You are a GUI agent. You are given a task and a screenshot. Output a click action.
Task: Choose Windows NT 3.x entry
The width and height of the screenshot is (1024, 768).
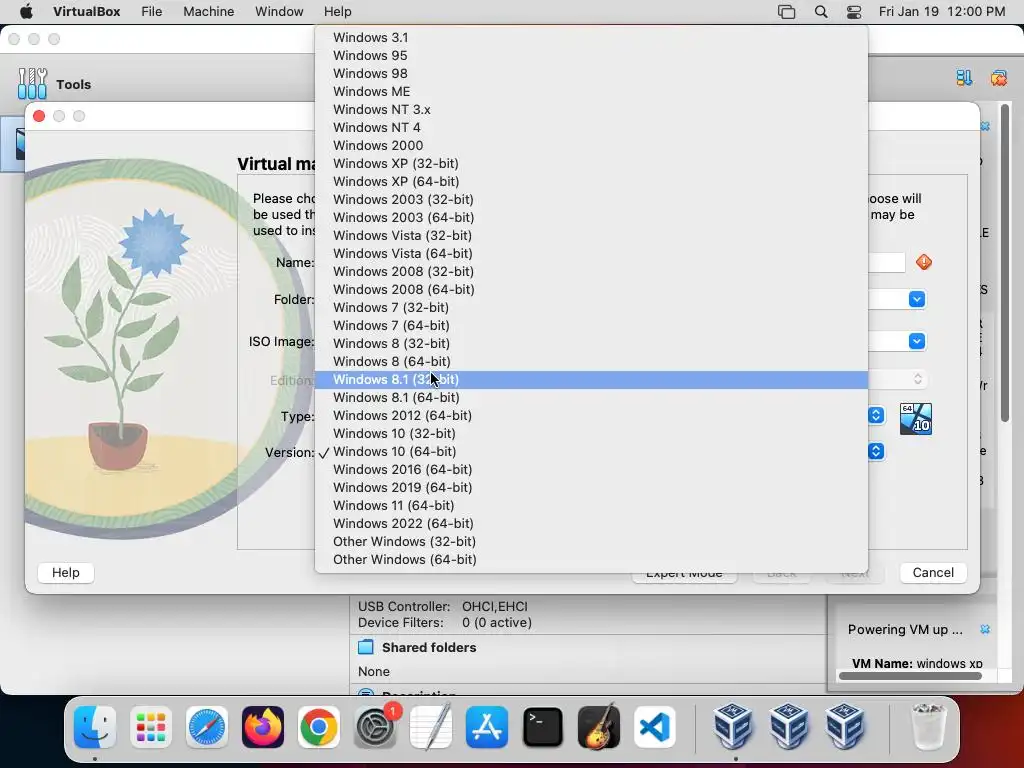coord(591,109)
